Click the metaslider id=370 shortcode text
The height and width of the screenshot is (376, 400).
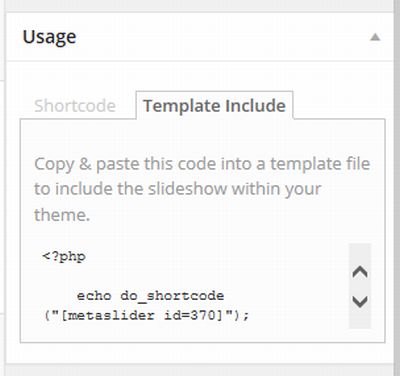[x=146, y=315]
